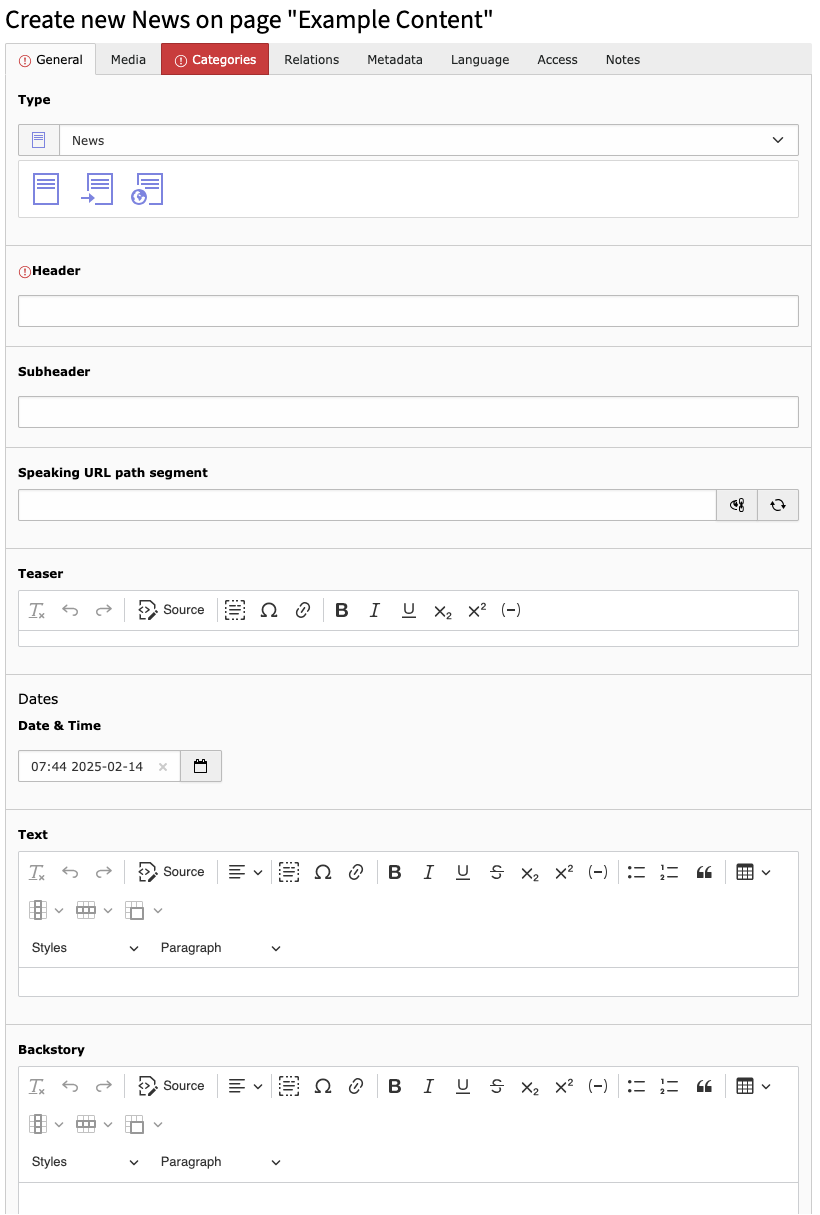Switch to the Categories tab
This screenshot has width=820, height=1215.
tap(215, 59)
